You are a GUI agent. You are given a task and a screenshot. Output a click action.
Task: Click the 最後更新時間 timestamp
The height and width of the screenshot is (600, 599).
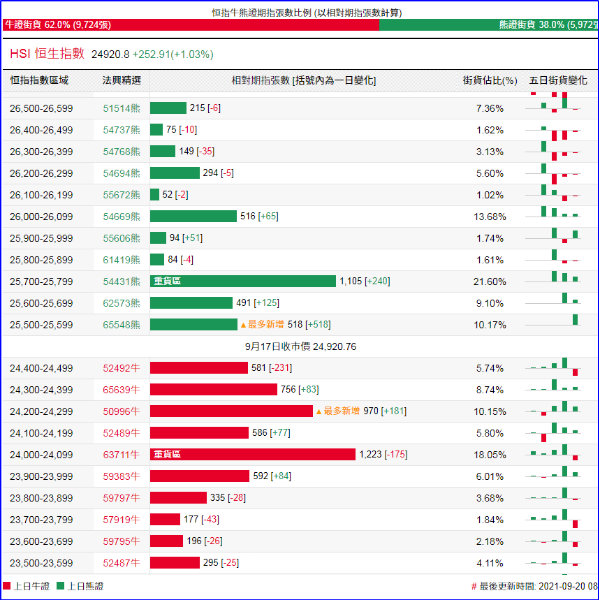[534, 586]
